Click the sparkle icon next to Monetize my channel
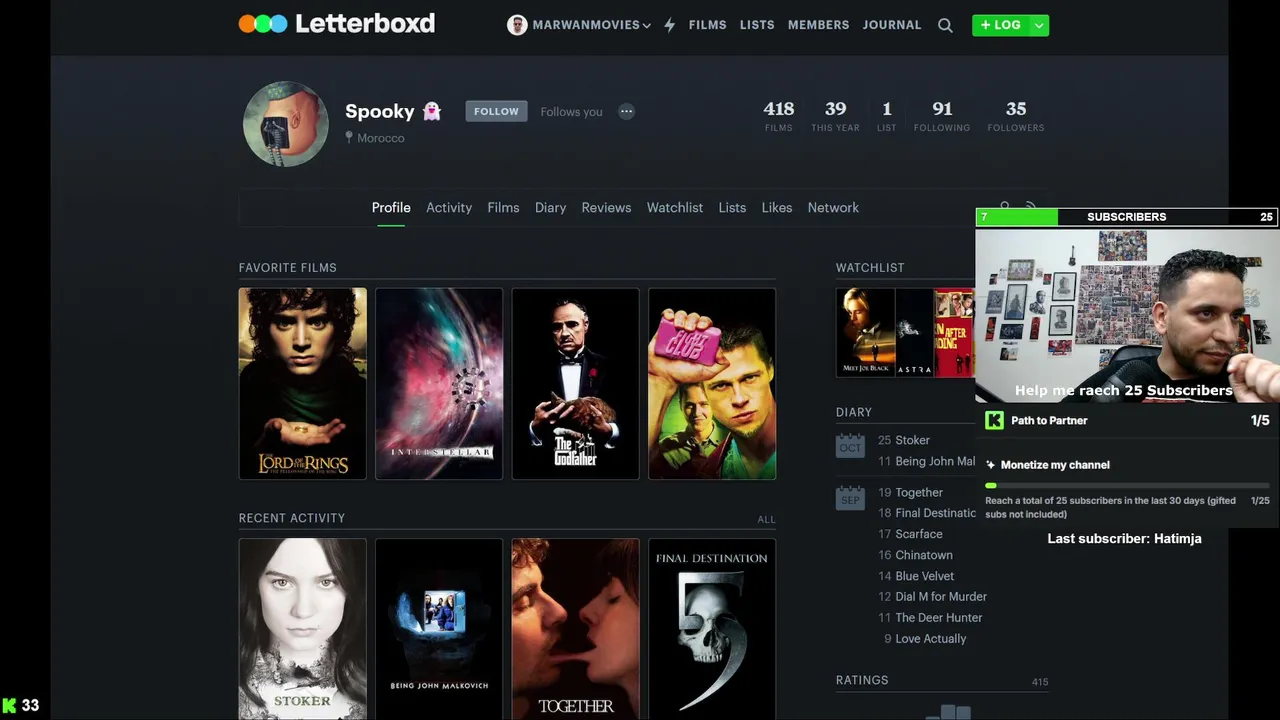The height and width of the screenshot is (720, 1280). (x=991, y=465)
